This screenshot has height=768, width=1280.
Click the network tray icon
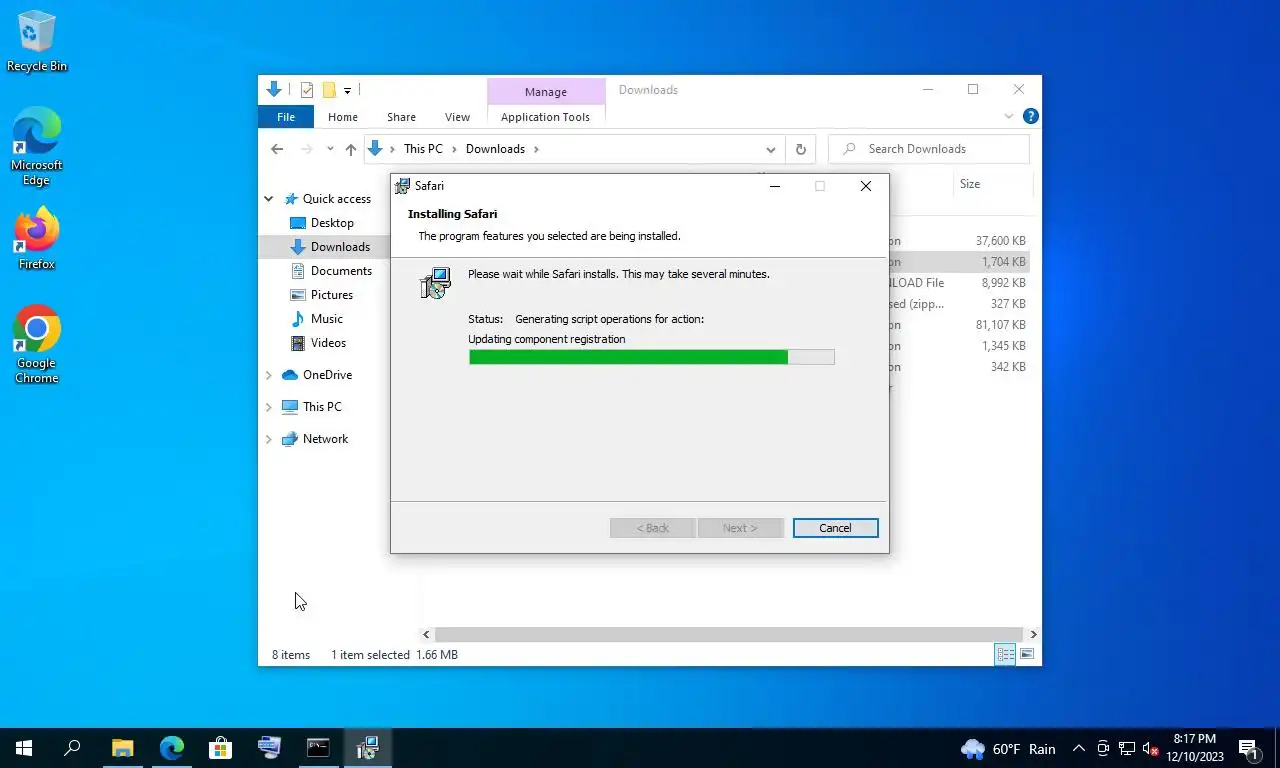pyautogui.click(x=1126, y=748)
